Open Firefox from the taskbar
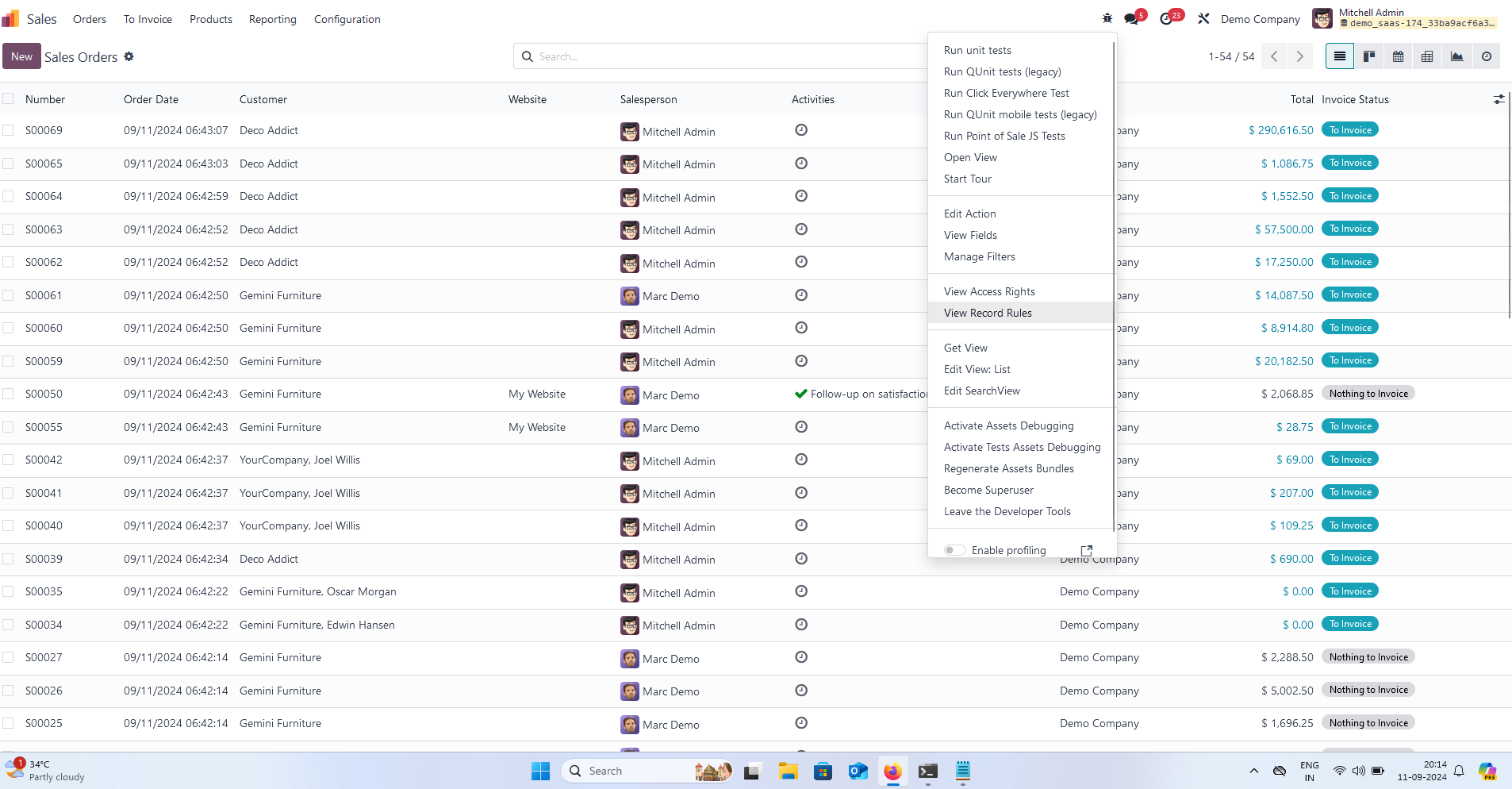 tap(892, 771)
